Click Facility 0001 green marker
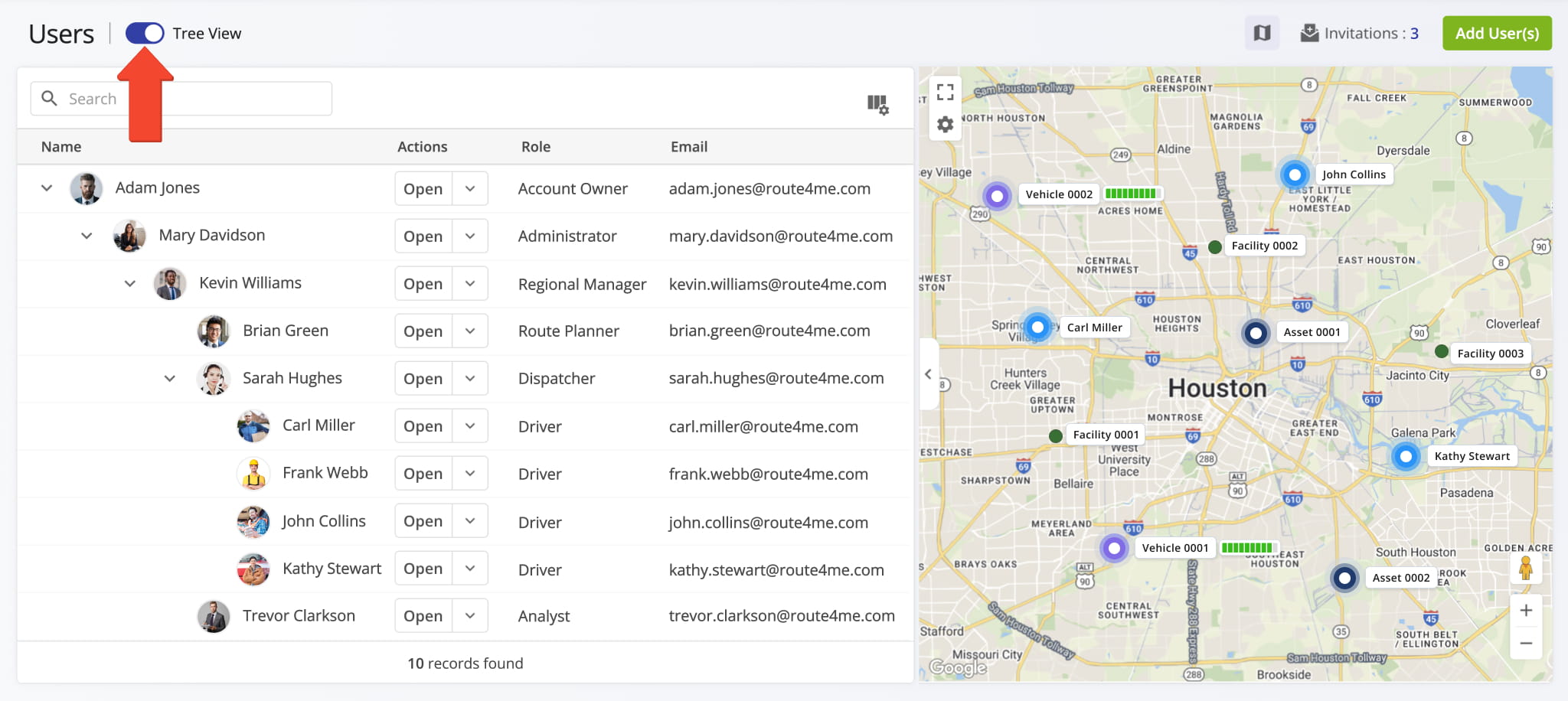The height and width of the screenshot is (701, 1568). click(1056, 435)
